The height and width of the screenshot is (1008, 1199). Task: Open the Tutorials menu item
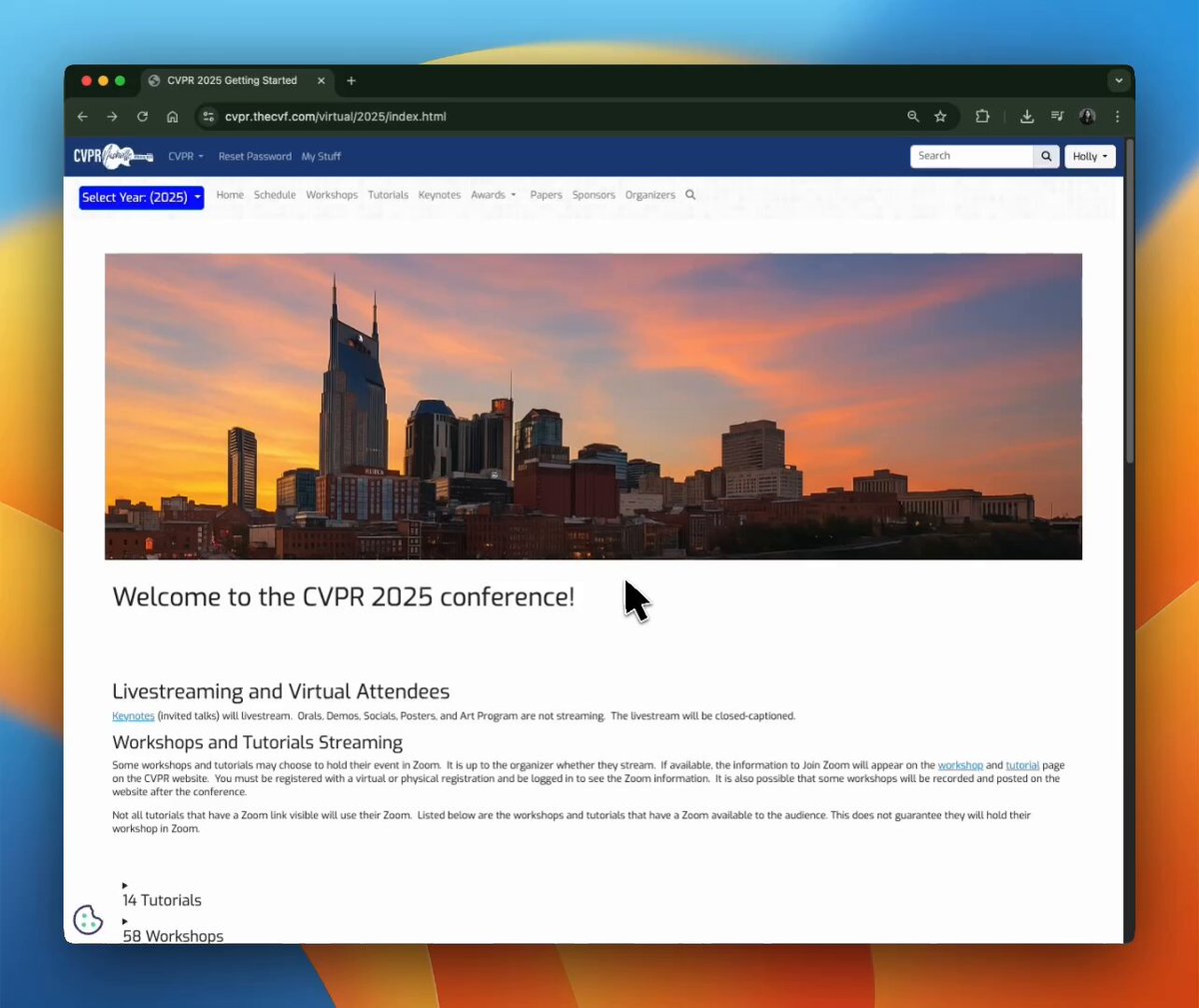click(x=388, y=195)
